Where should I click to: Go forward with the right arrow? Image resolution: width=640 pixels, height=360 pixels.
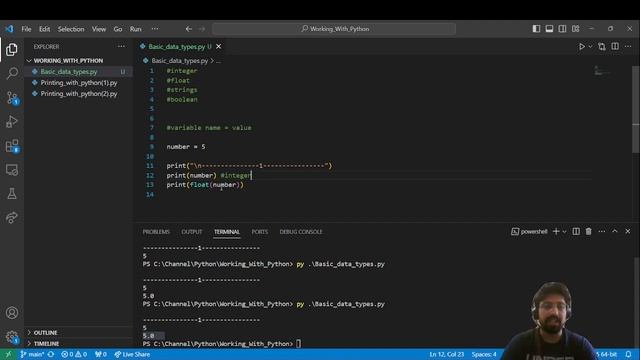(x=202, y=29)
